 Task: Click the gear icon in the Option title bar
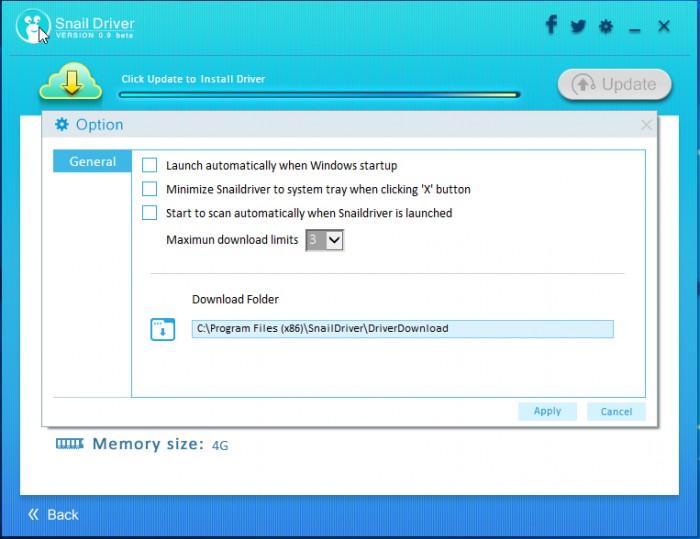[x=62, y=125]
